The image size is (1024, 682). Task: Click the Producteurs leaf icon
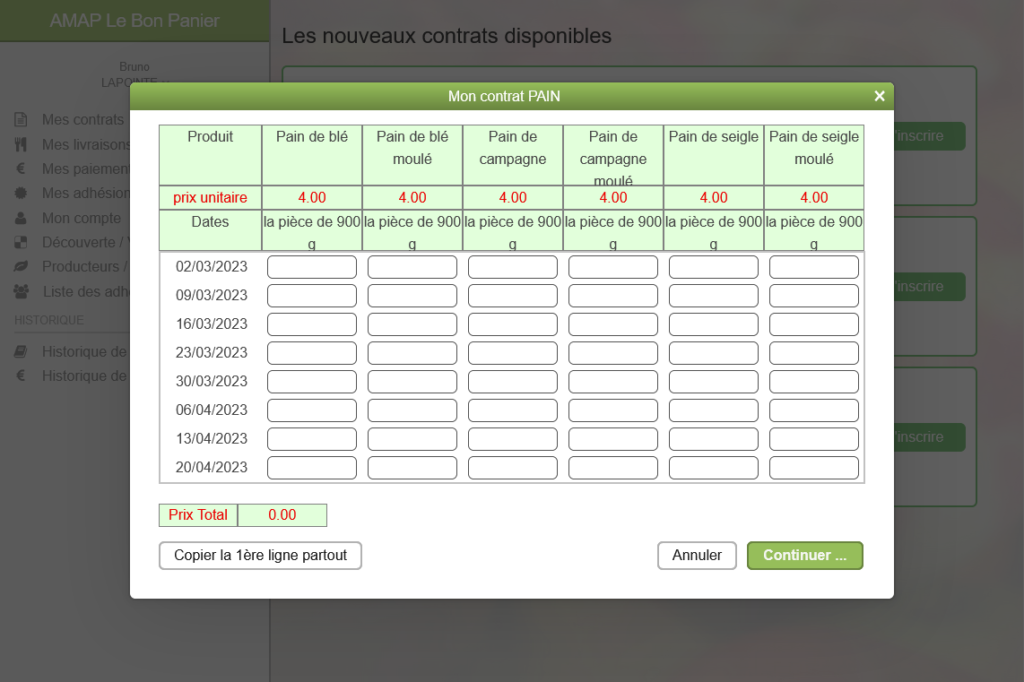20,267
